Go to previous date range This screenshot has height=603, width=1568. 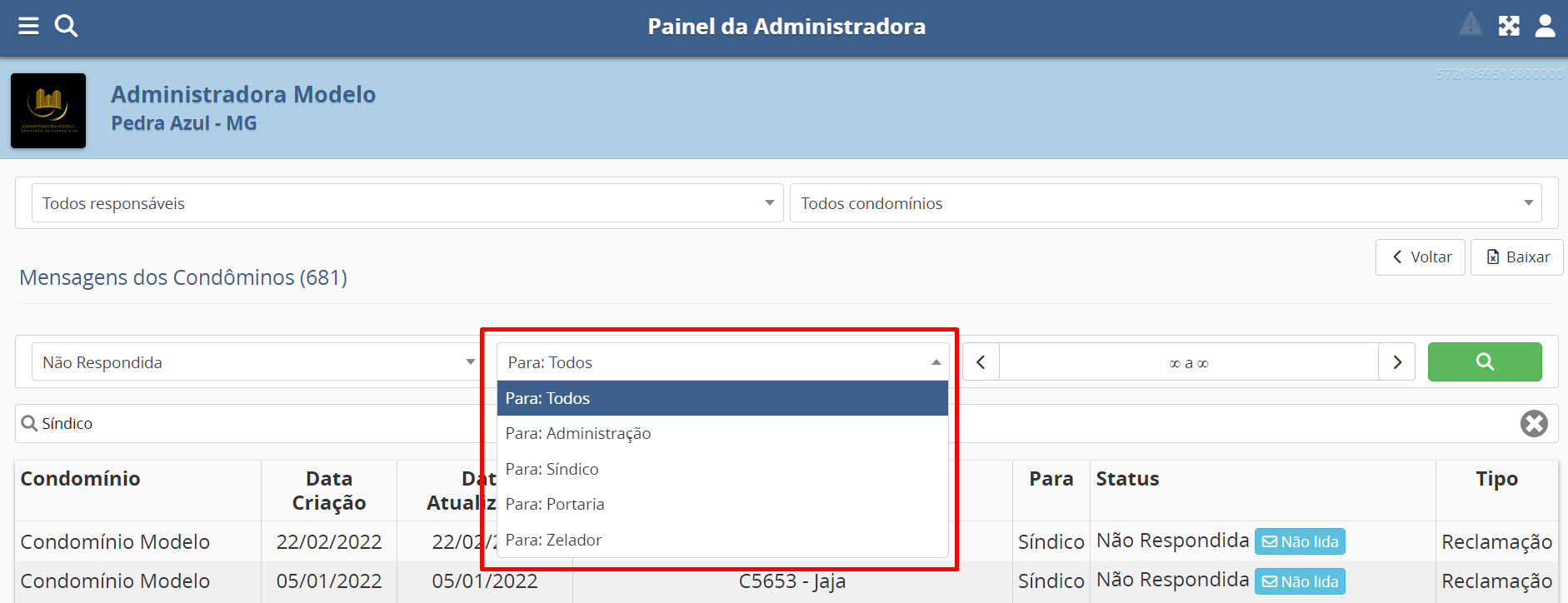(x=981, y=362)
